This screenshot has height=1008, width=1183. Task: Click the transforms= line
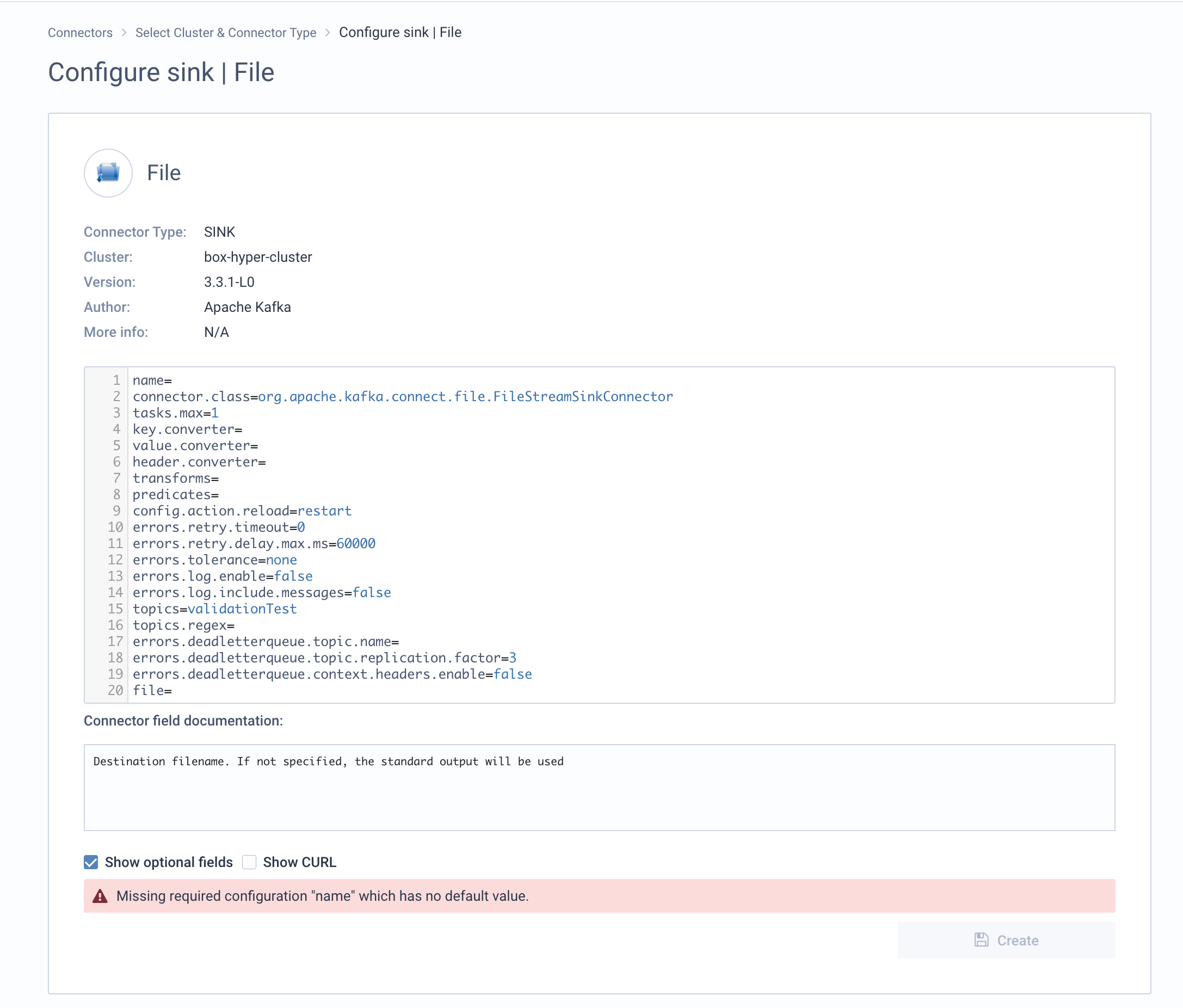pyautogui.click(x=176, y=478)
